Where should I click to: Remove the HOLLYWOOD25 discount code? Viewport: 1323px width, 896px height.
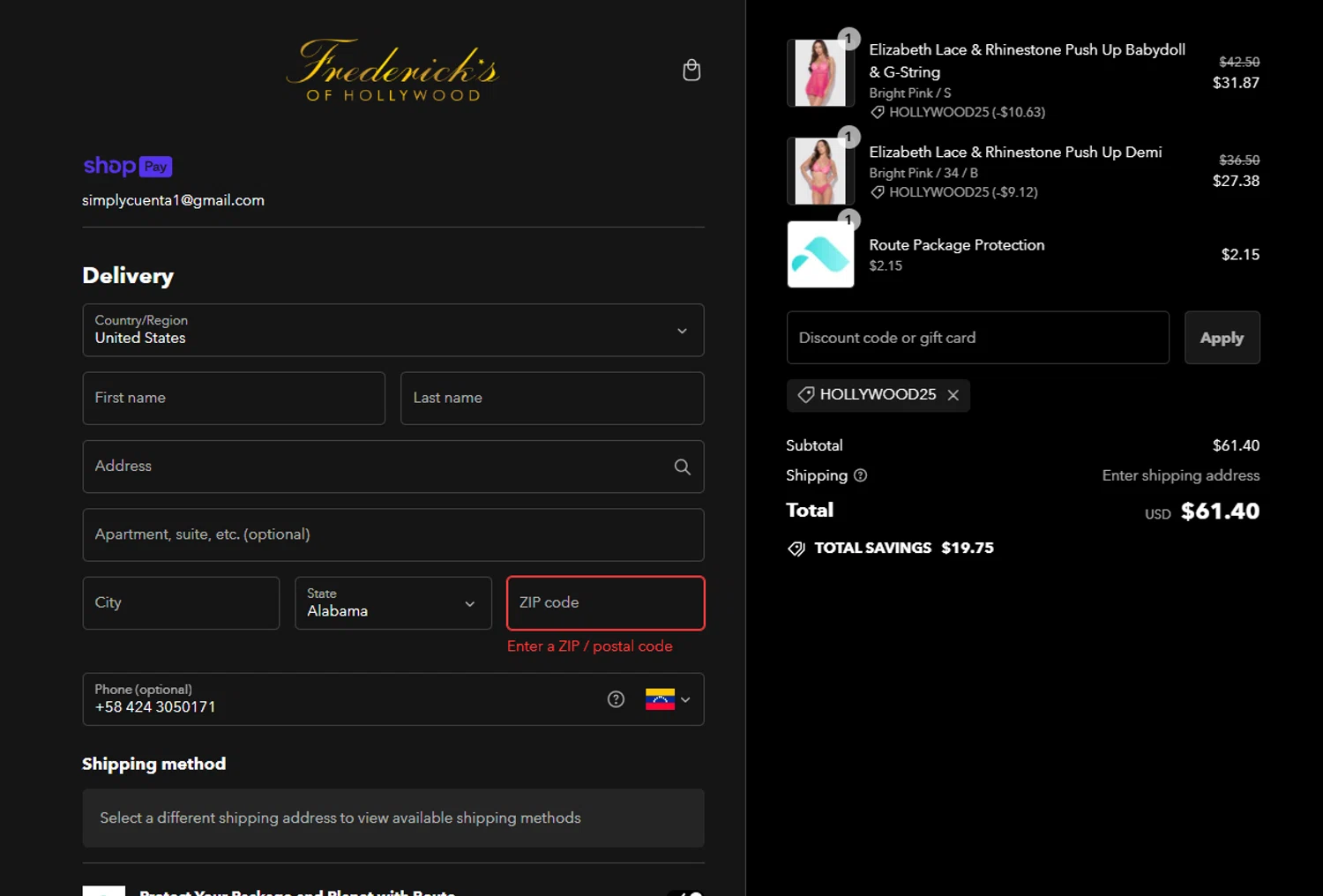[x=953, y=395]
